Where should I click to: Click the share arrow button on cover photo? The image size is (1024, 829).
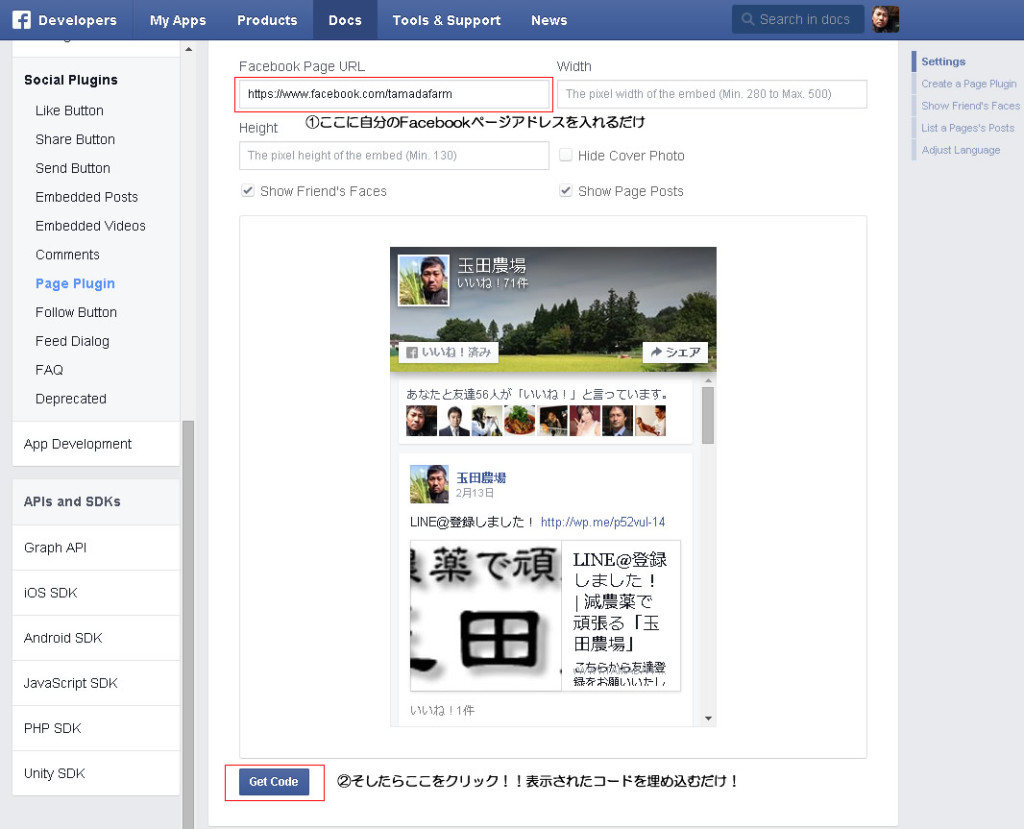(674, 352)
